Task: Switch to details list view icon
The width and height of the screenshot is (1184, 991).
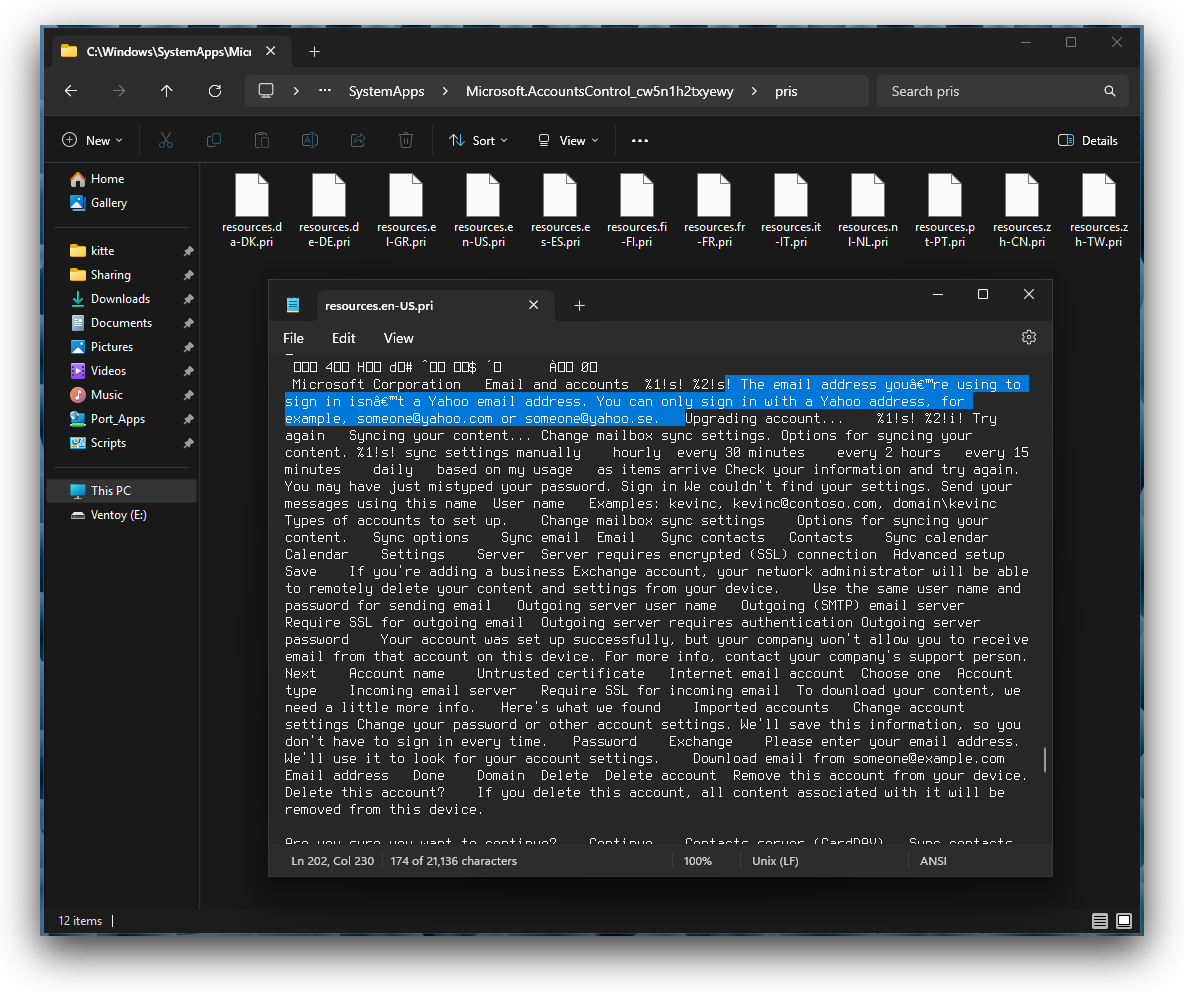Action: [1099, 921]
